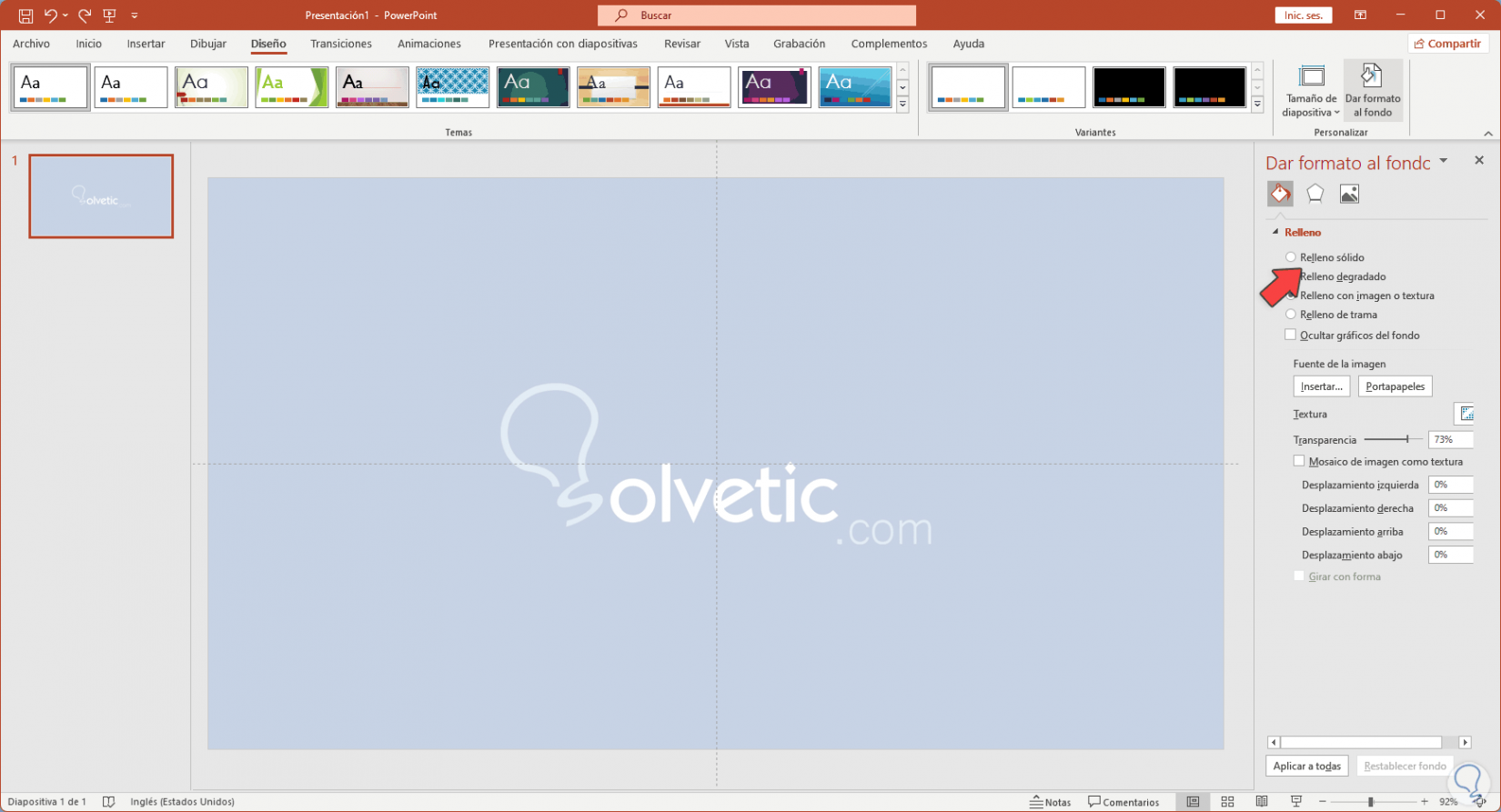Select Relleno sólido radio button
The image size is (1501, 812).
click(1290, 257)
